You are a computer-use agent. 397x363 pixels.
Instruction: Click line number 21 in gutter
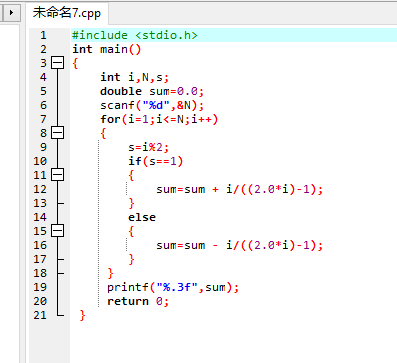click(40, 315)
